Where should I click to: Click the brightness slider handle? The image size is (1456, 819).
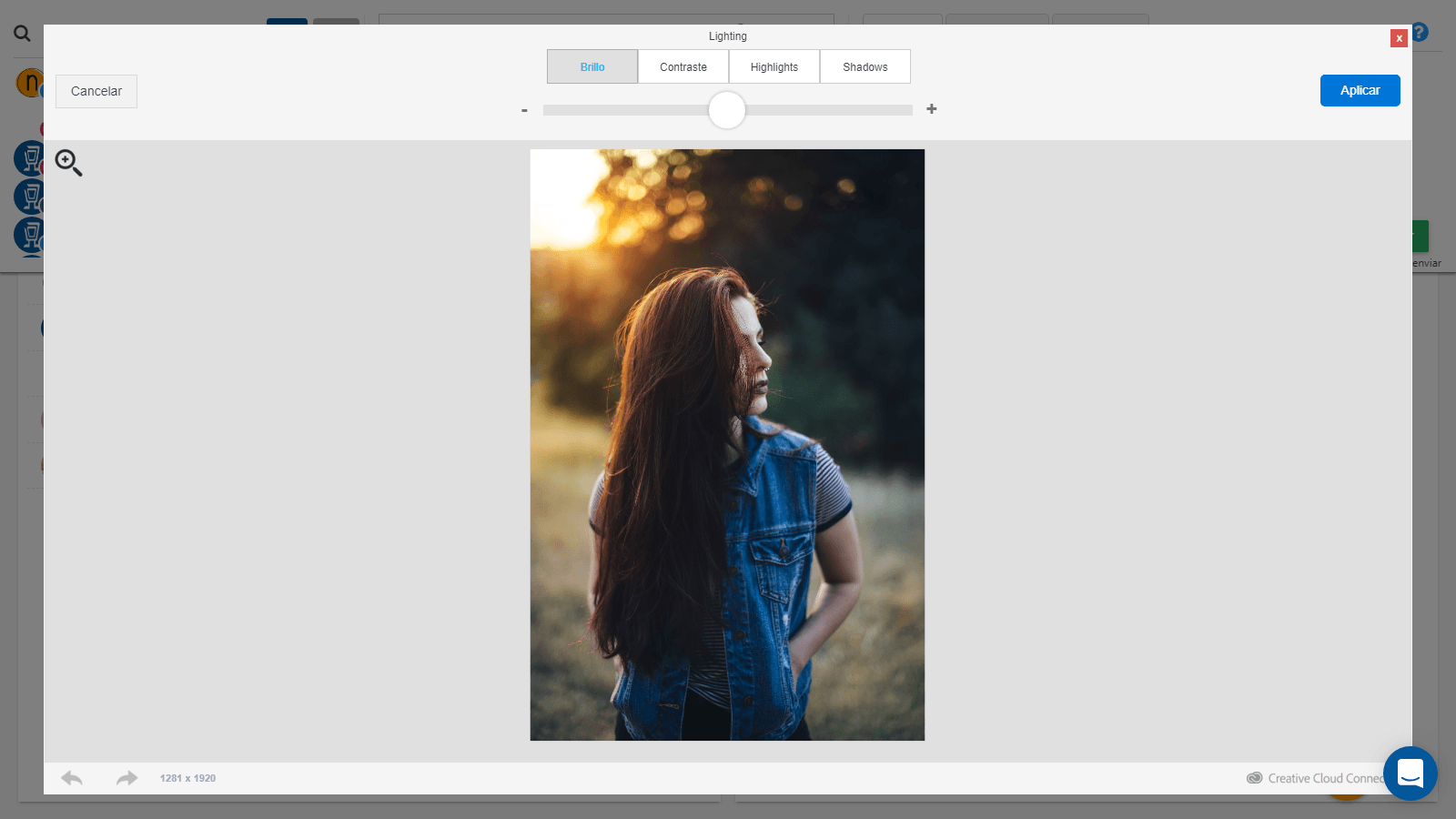pyautogui.click(x=727, y=110)
